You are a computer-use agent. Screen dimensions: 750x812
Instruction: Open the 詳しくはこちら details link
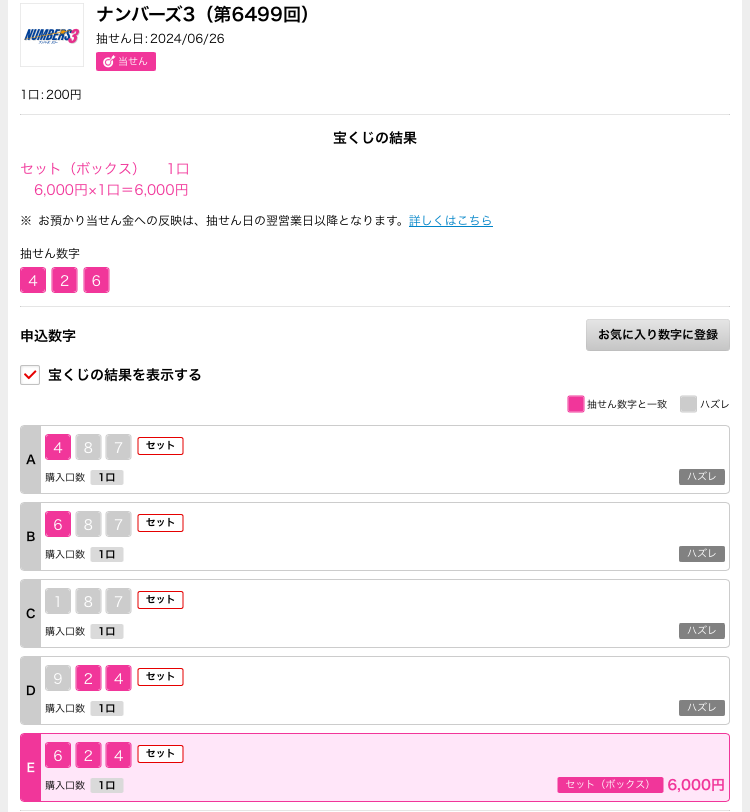tap(451, 221)
